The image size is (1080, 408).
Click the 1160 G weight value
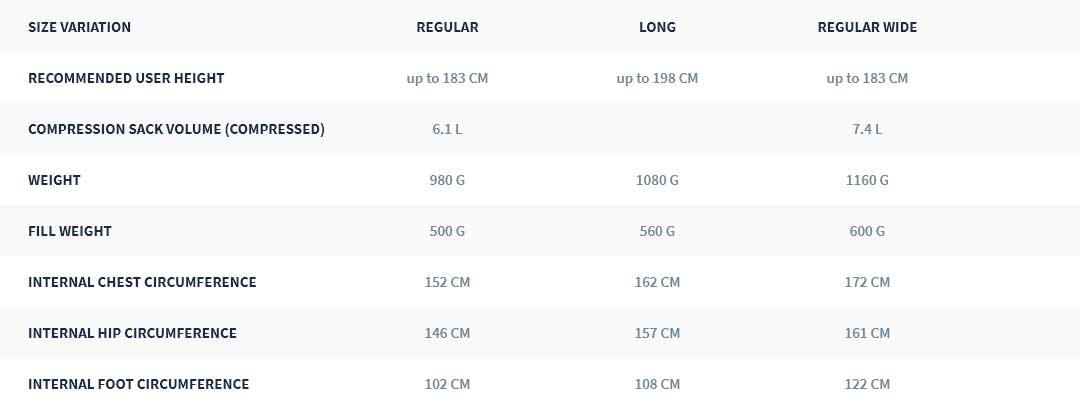[x=867, y=181]
